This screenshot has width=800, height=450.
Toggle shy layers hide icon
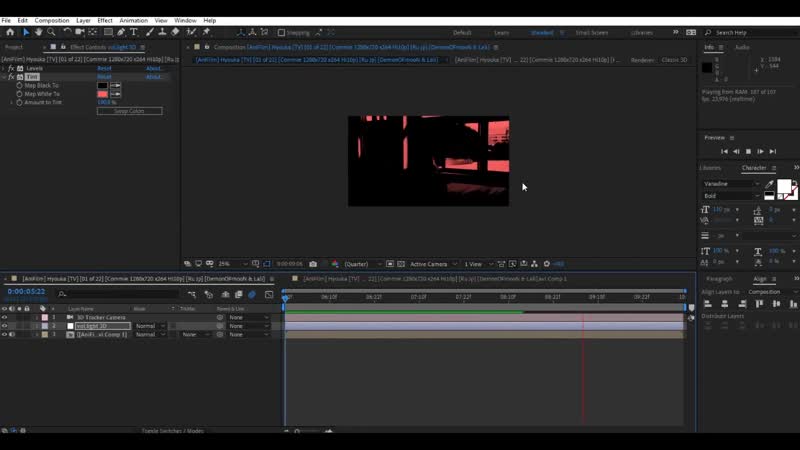coord(225,294)
